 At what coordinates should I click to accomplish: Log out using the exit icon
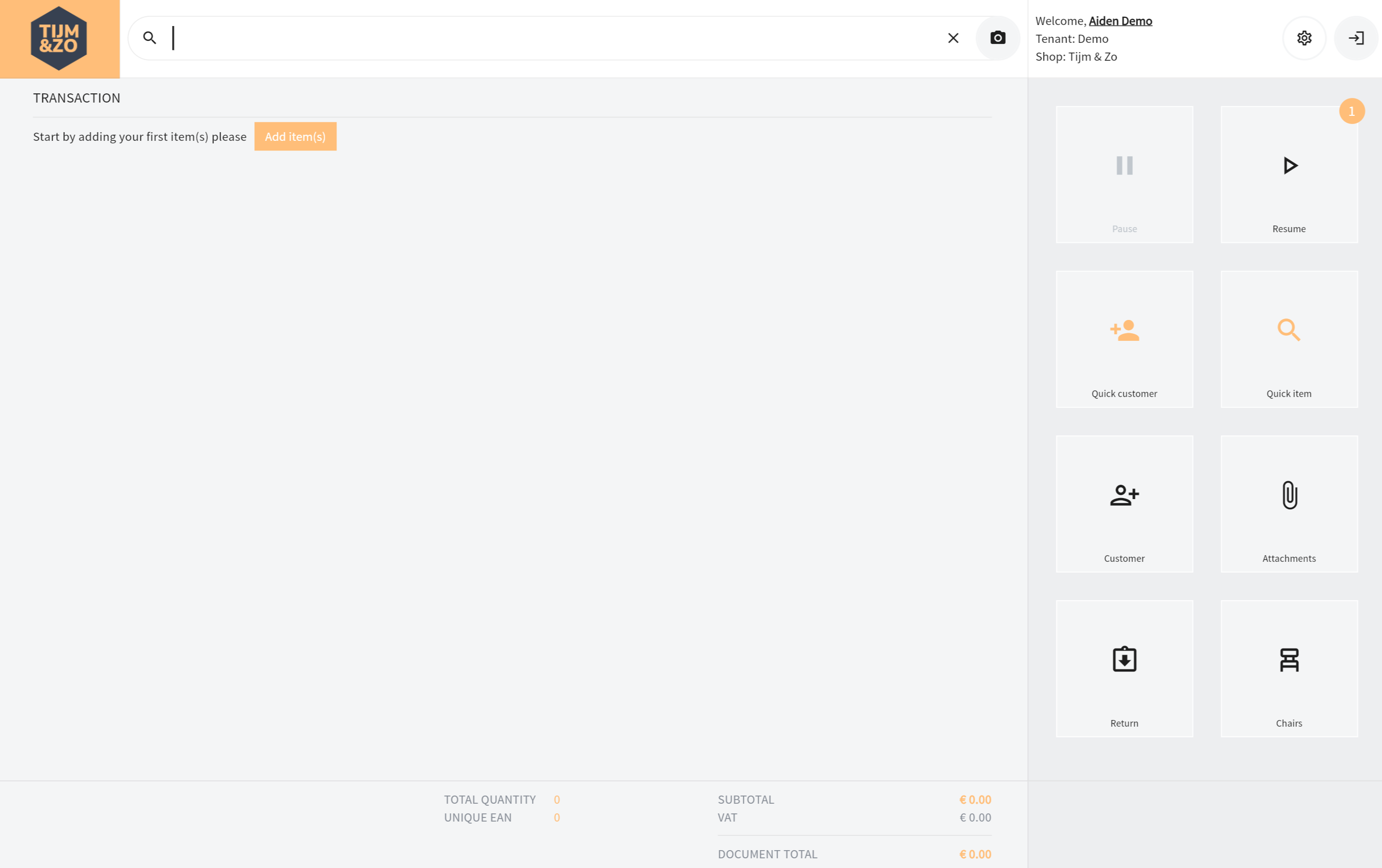pos(1355,38)
